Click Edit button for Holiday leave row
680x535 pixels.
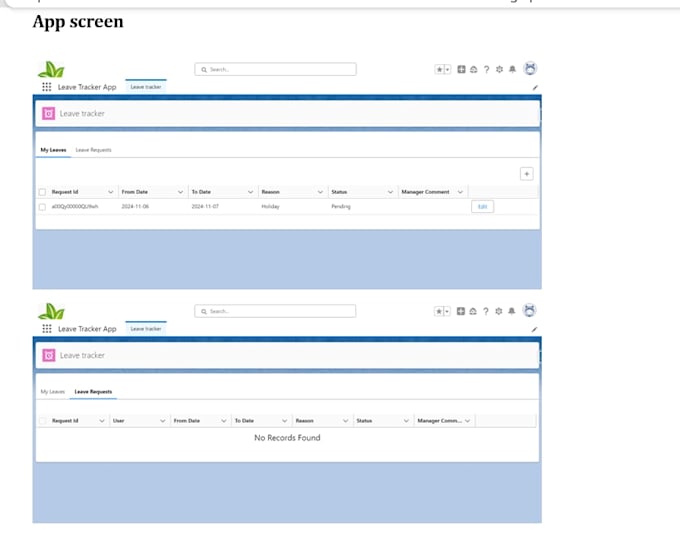click(x=482, y=207)
